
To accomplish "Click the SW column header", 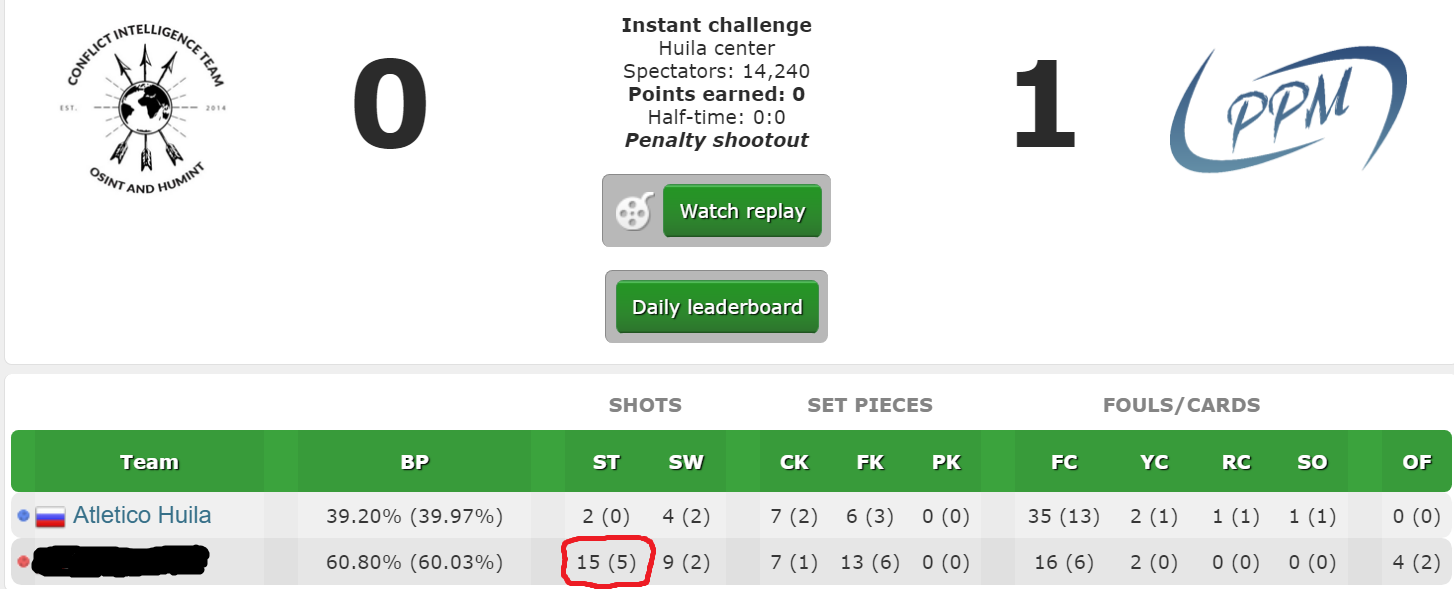I will point(686,462).
